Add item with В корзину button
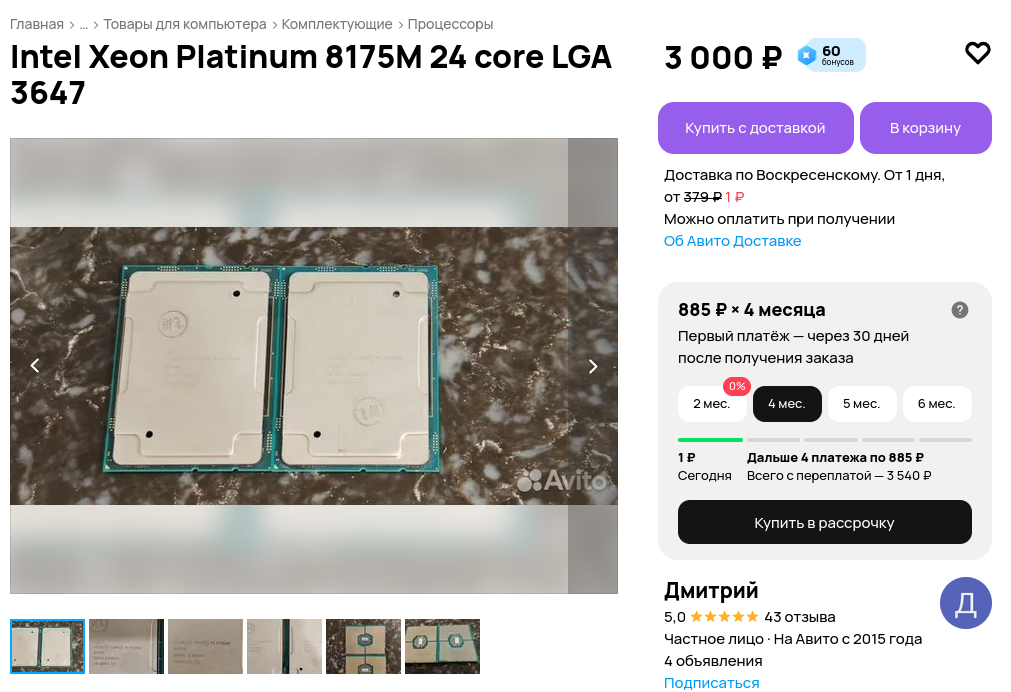Image resolution: width=1011 pixels, height=692 pixels. 925,128
